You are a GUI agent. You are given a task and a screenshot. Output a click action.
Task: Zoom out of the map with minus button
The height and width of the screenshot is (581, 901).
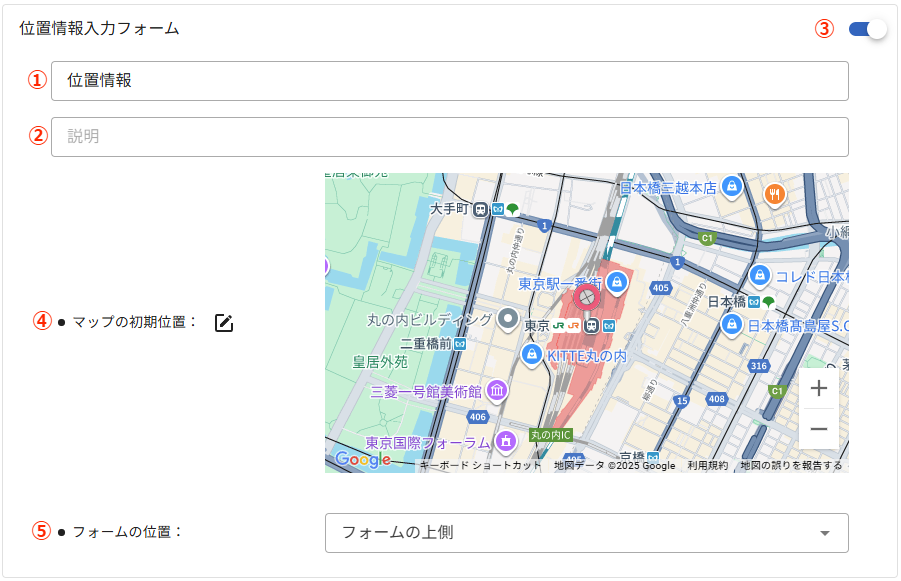(818, 429)
